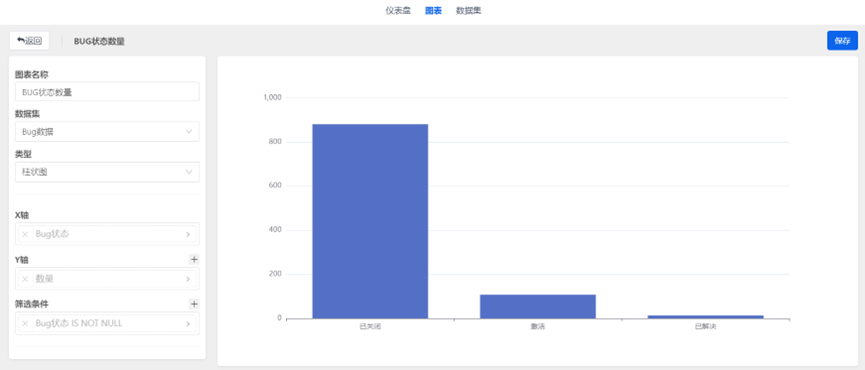
Task: Add a new 筛选条件 with plus icon
Action: coord(194,304)
